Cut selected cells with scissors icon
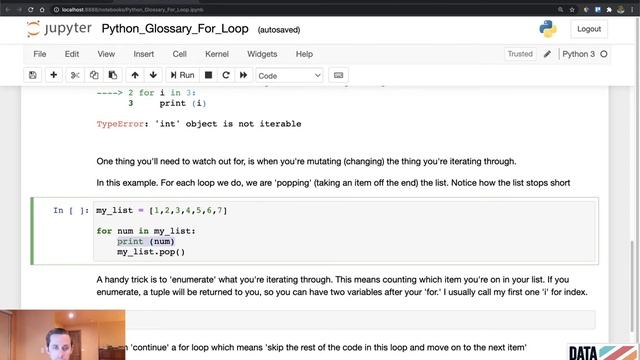The width and height of the screenshot is (640, 360). tap(75, 75)
